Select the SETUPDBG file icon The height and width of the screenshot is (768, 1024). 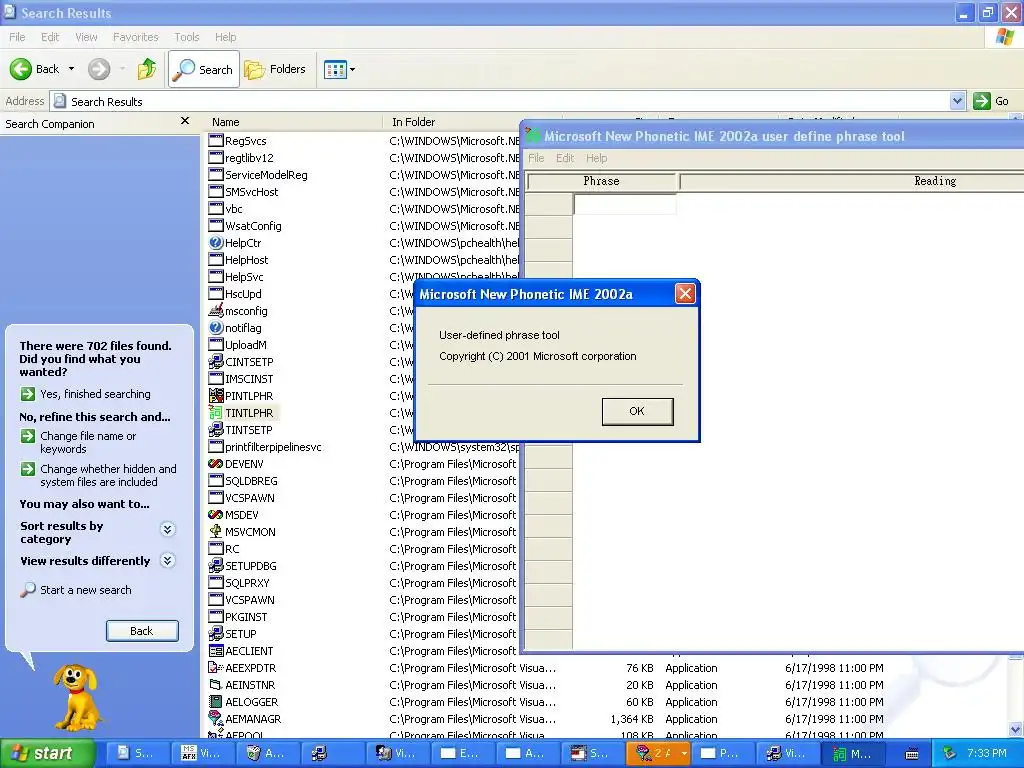pyautogui.click(x=216, y=565)
